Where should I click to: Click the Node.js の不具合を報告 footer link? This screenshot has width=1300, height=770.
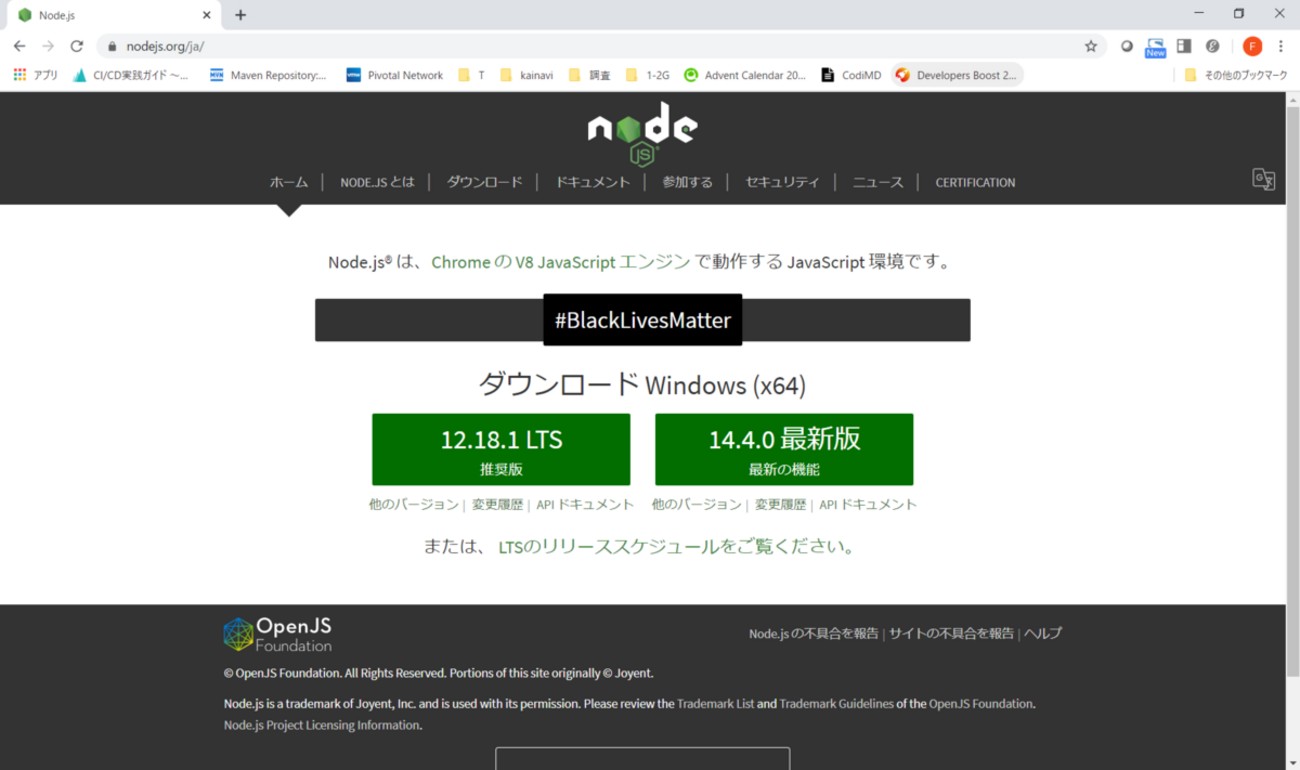(814, 633)
